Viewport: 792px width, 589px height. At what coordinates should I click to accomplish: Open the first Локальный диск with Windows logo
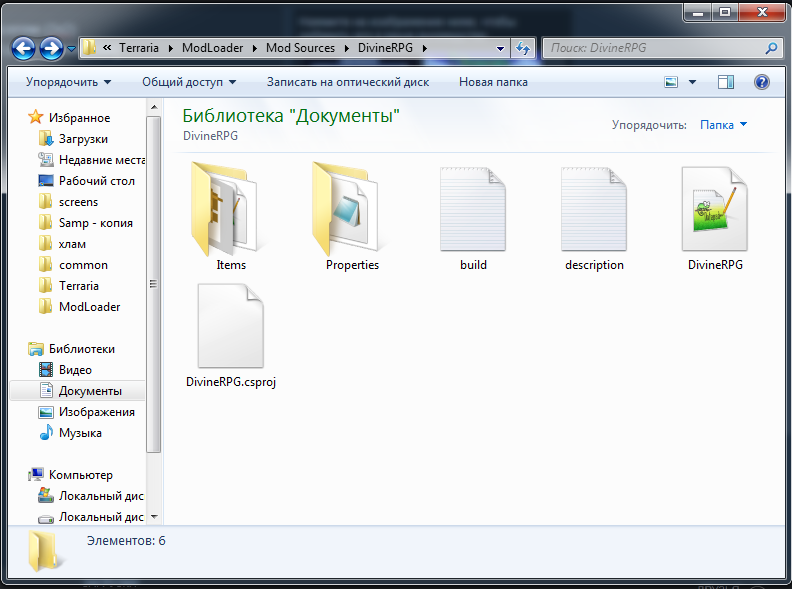[x=92, y=496]
